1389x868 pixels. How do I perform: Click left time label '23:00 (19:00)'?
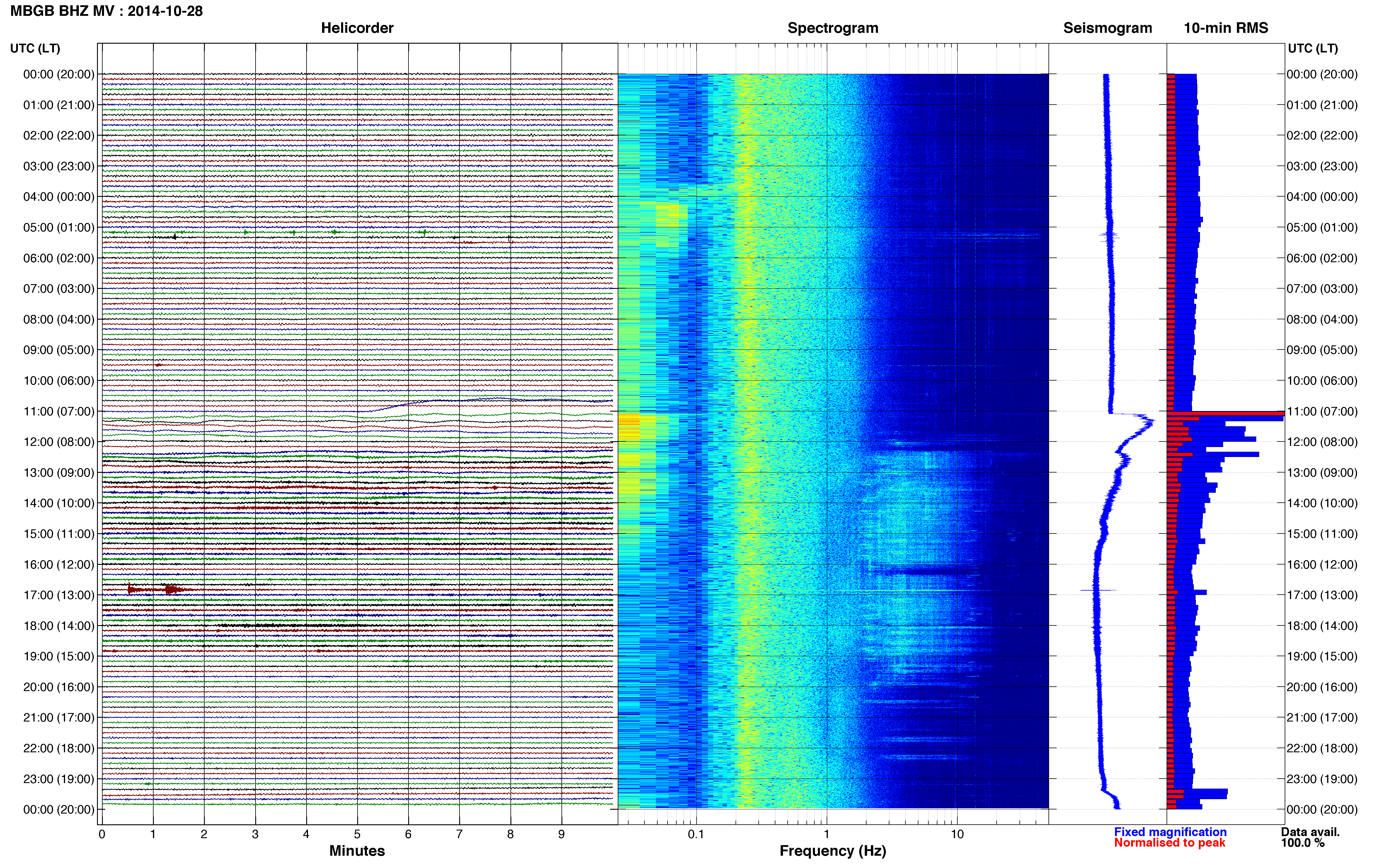[x=59, y=779]
